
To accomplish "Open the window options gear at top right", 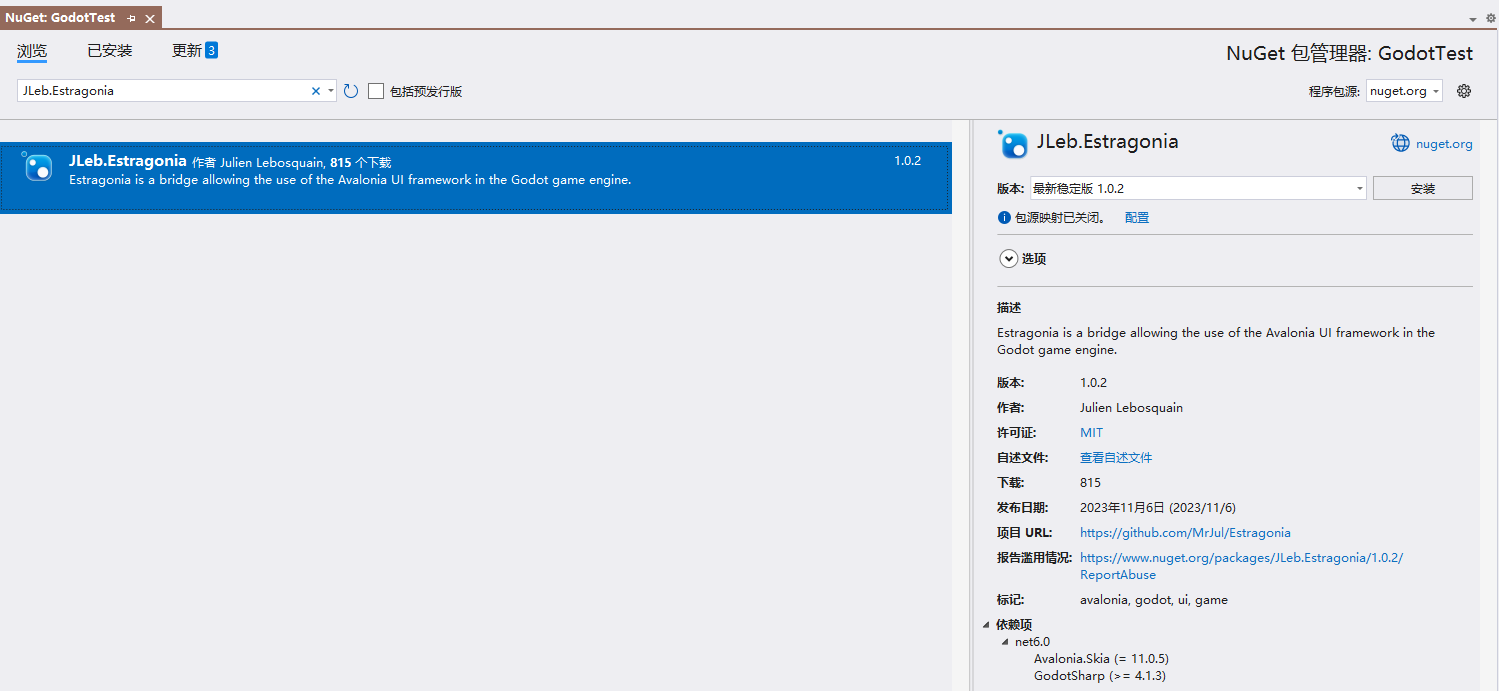I will click(x=1490, y=18).
